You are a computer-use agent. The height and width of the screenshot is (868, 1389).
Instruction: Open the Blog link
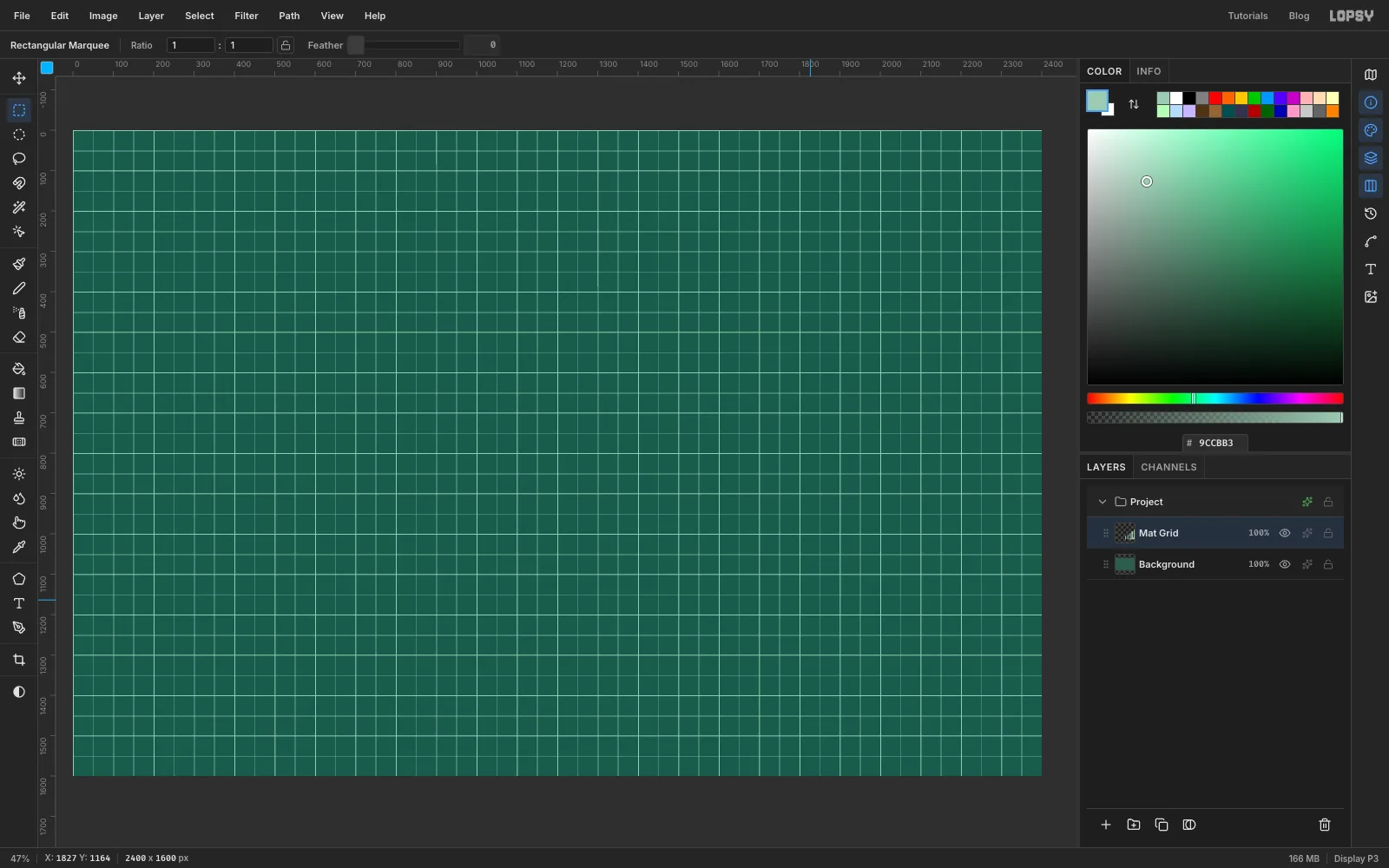1299,16
